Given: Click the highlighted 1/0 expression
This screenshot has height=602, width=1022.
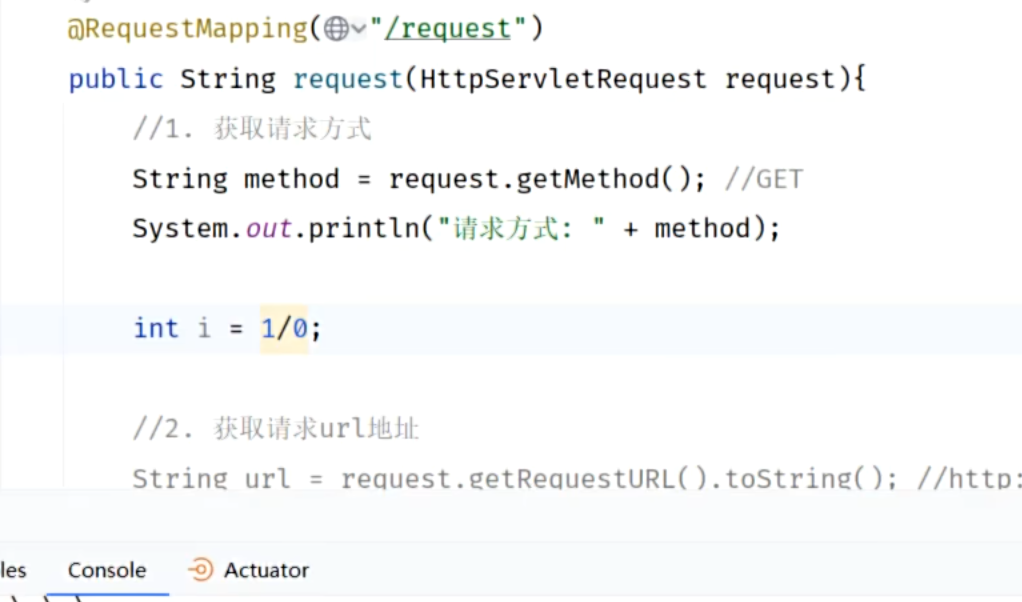Looking at the screenshot, I should (x=284, y=329).
